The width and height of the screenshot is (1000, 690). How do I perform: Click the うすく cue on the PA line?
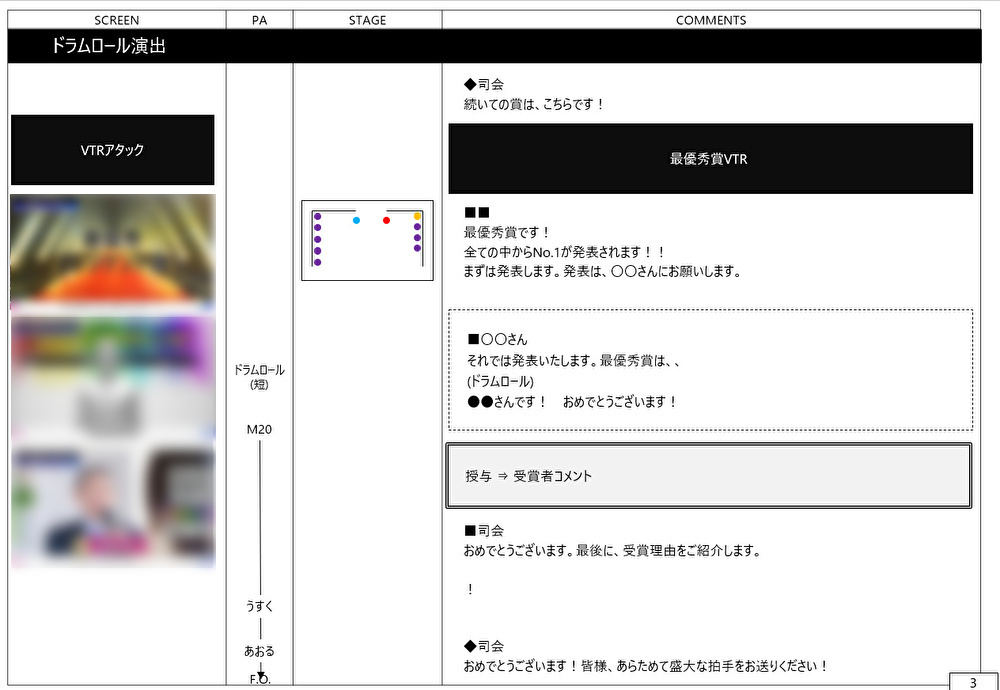pyautogui.click(x=259, y=606)
